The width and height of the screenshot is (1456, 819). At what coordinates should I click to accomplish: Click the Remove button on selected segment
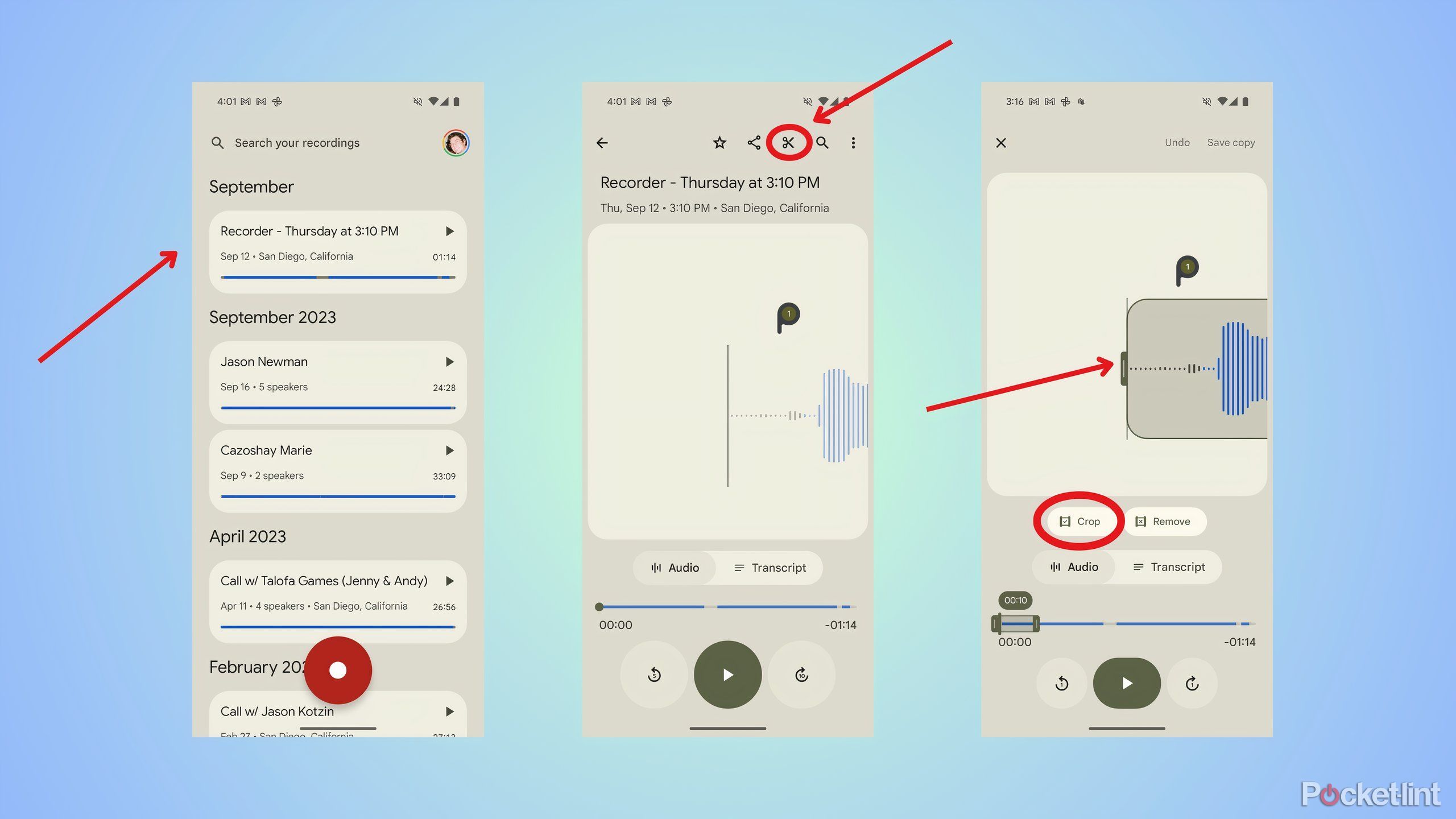1164,521
